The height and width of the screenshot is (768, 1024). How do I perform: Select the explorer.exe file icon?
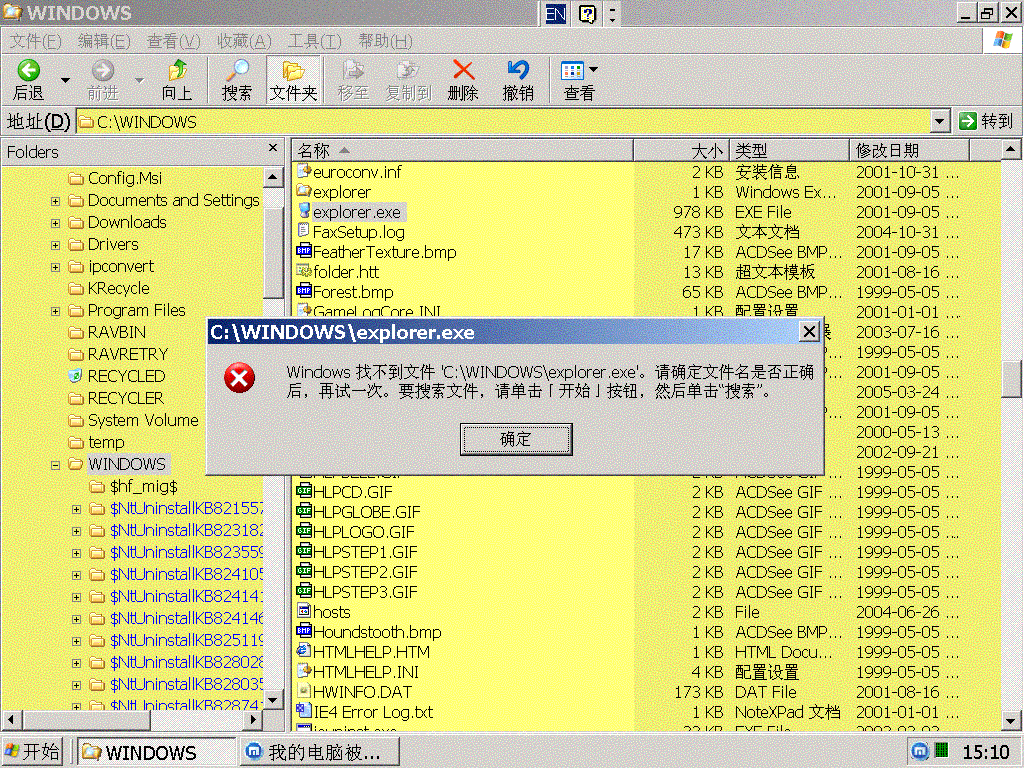304,211
